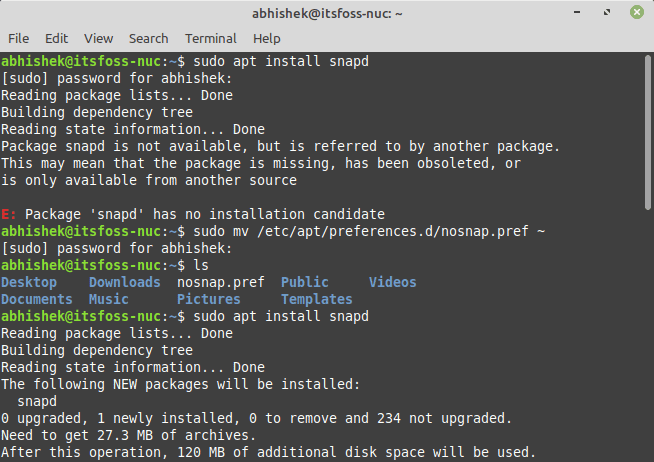Maximize the terminal window
654x462 pixels.
point(607,13)
